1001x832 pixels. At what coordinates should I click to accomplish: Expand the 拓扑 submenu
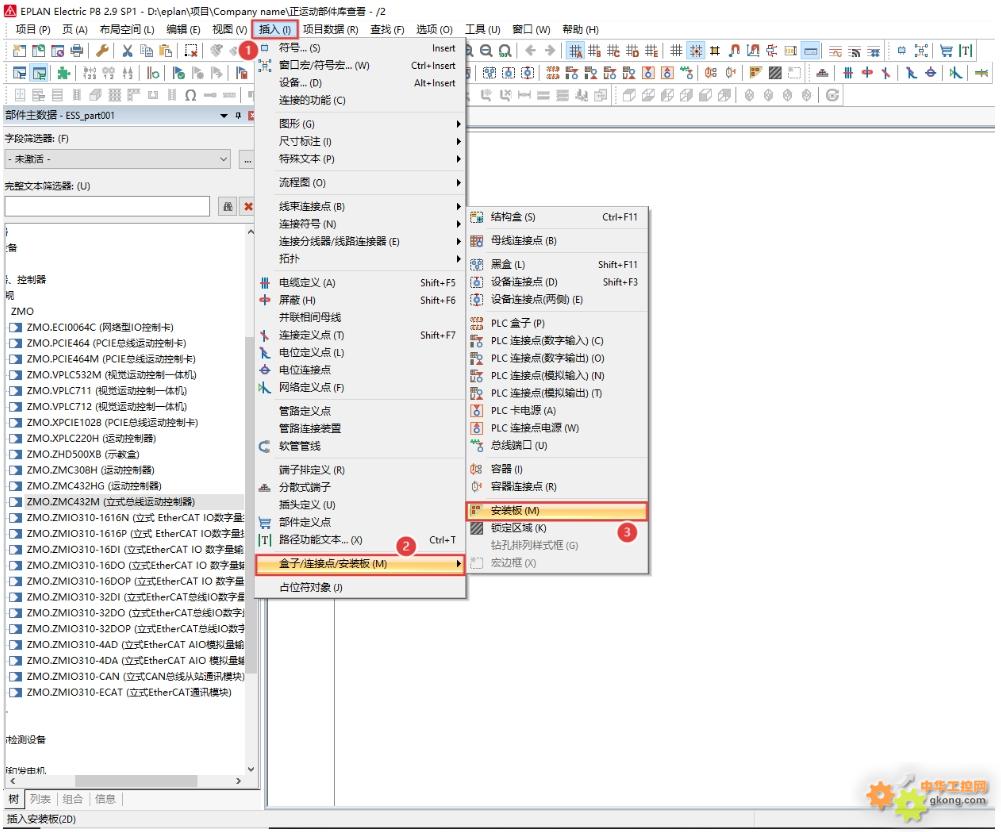[361, 259]
